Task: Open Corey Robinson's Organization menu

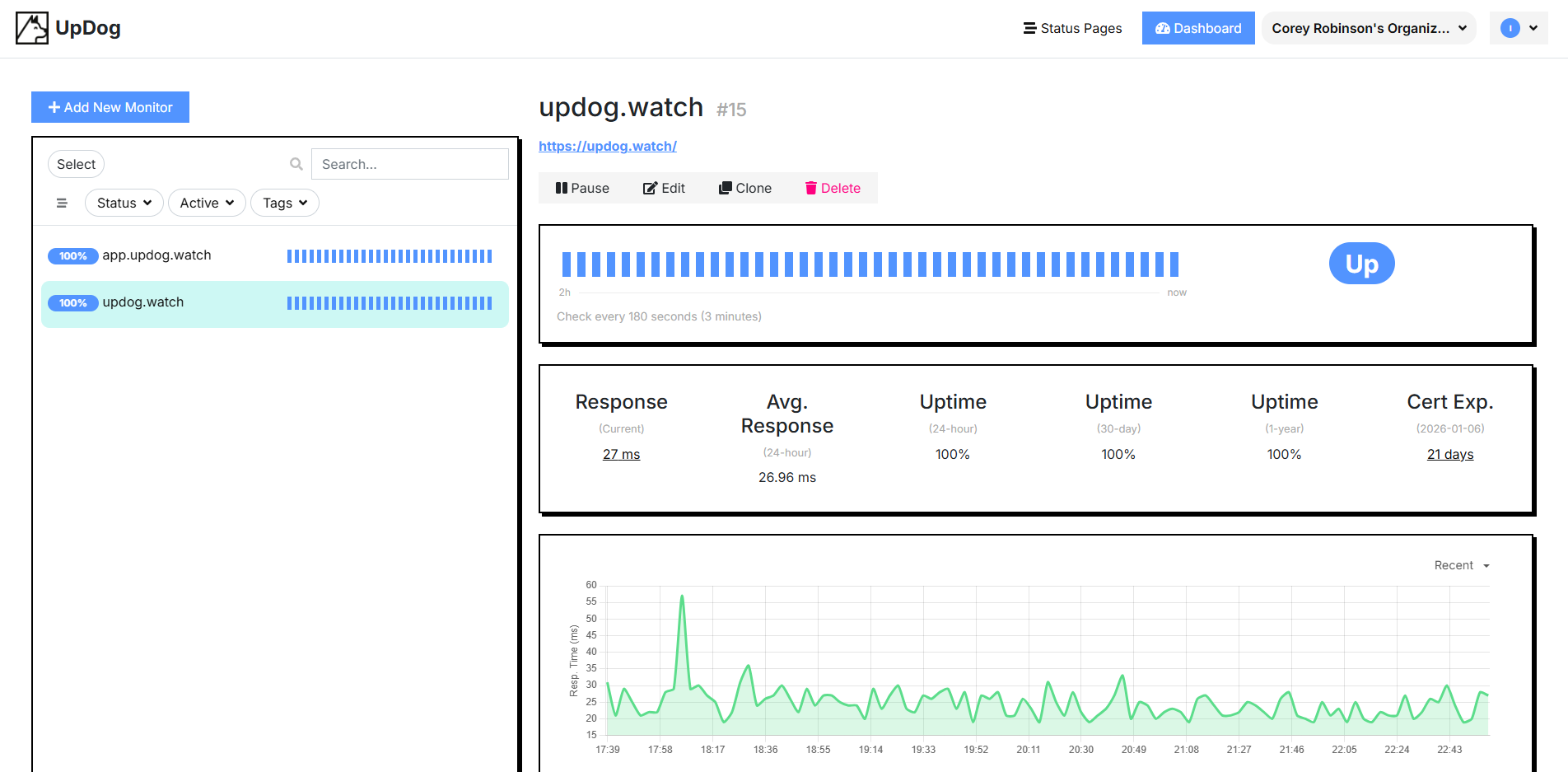Action: (x=1368, y=27)
